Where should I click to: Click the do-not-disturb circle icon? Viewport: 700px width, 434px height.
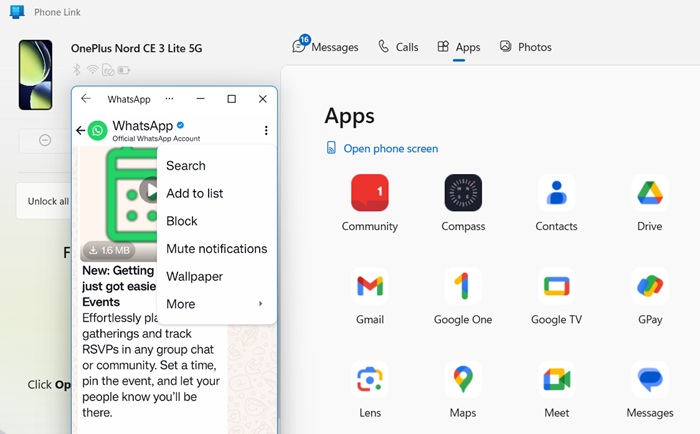(x=45, y=140)
